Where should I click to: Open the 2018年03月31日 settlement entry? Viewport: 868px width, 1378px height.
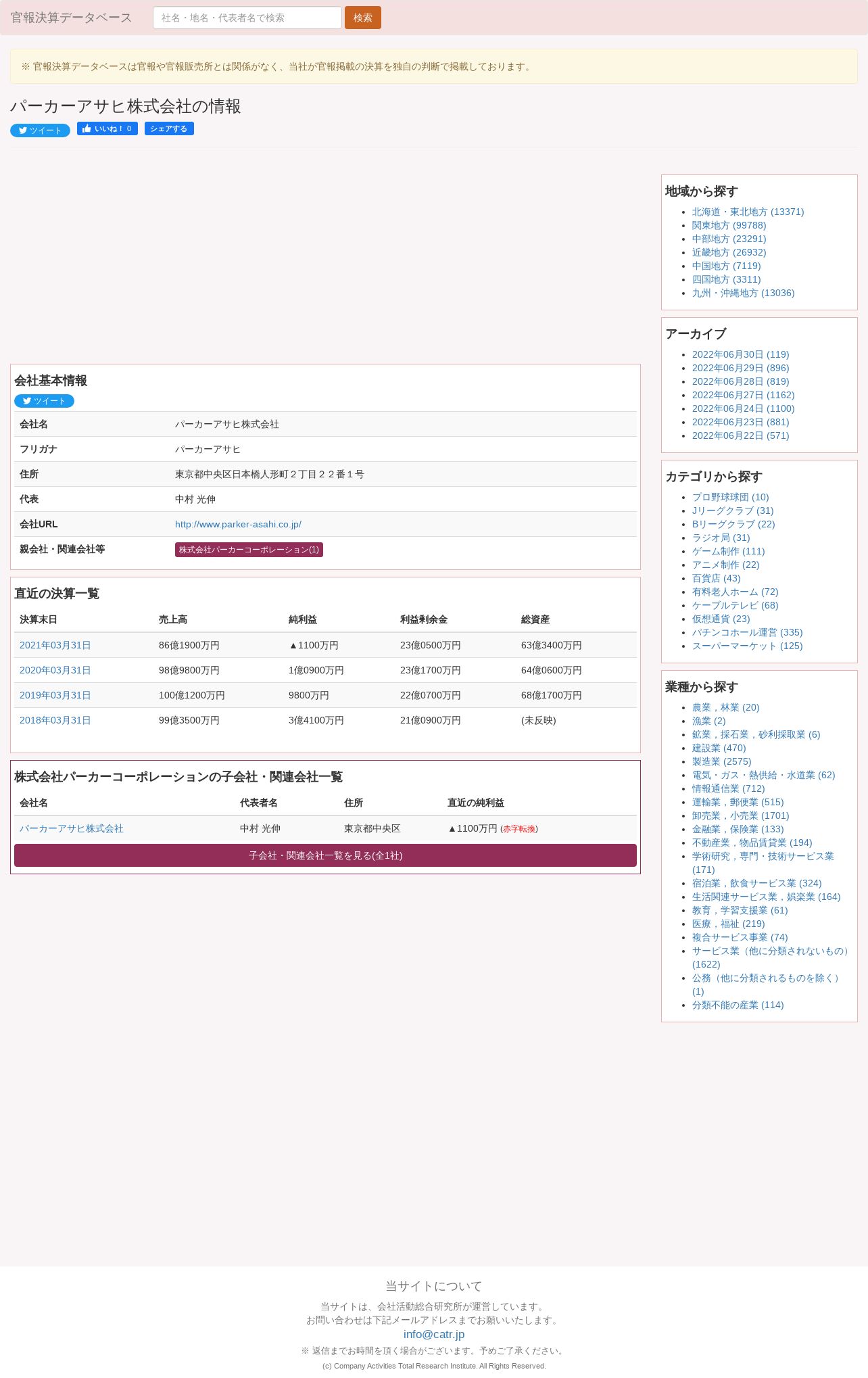[55, 720]
